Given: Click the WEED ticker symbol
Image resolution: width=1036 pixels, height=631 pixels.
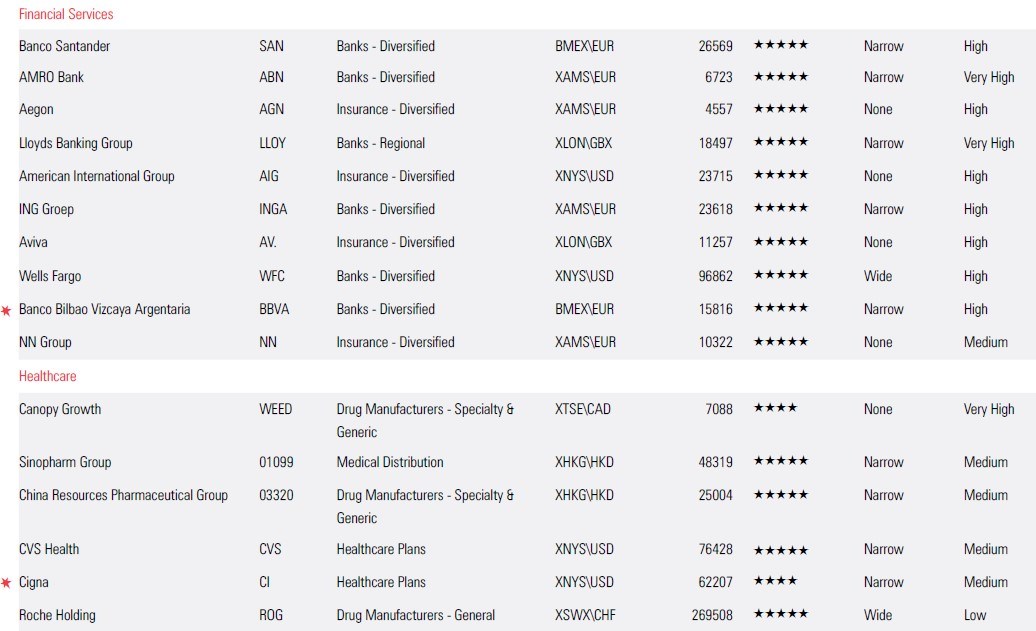Looking at the screenshot, I should [275, 409].
